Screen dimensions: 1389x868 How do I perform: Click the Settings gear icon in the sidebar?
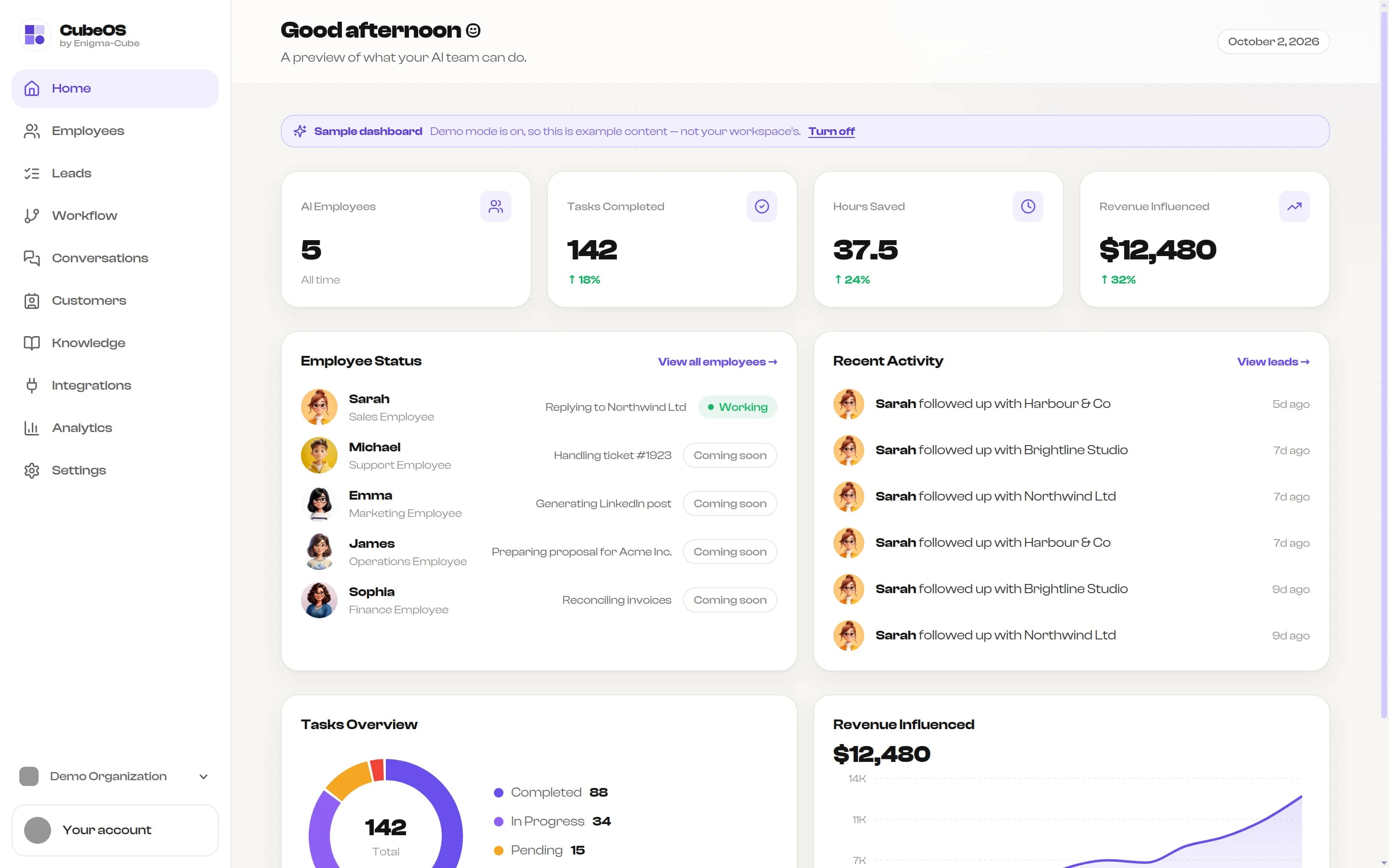(x=31, y=471)
